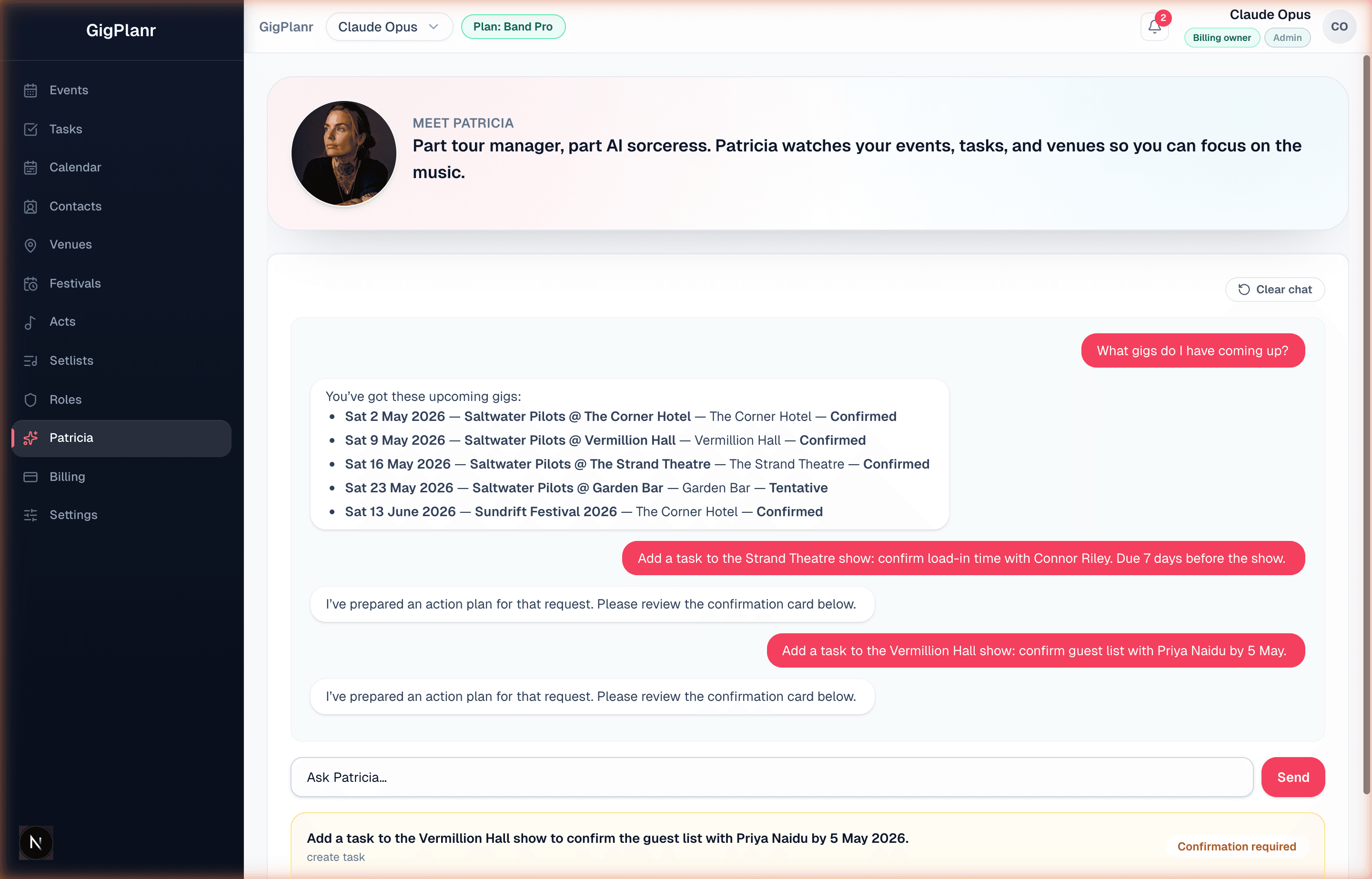The height and width of the screenshot is (879, 1372).
Task: Click the Contacts icon in sidebar
Action: 31,207
